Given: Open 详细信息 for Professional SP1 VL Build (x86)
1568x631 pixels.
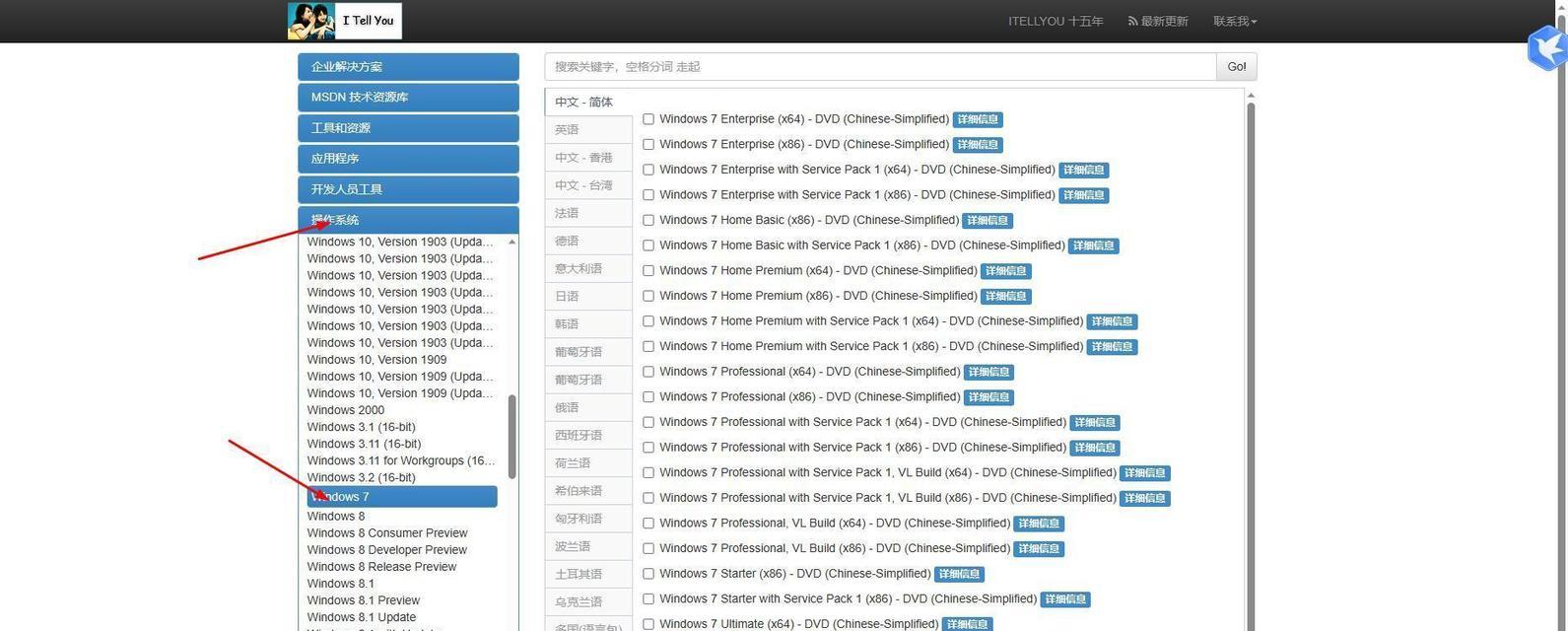Looking at the screenshot, I should pyautogui.click(x=1145, y=498).
